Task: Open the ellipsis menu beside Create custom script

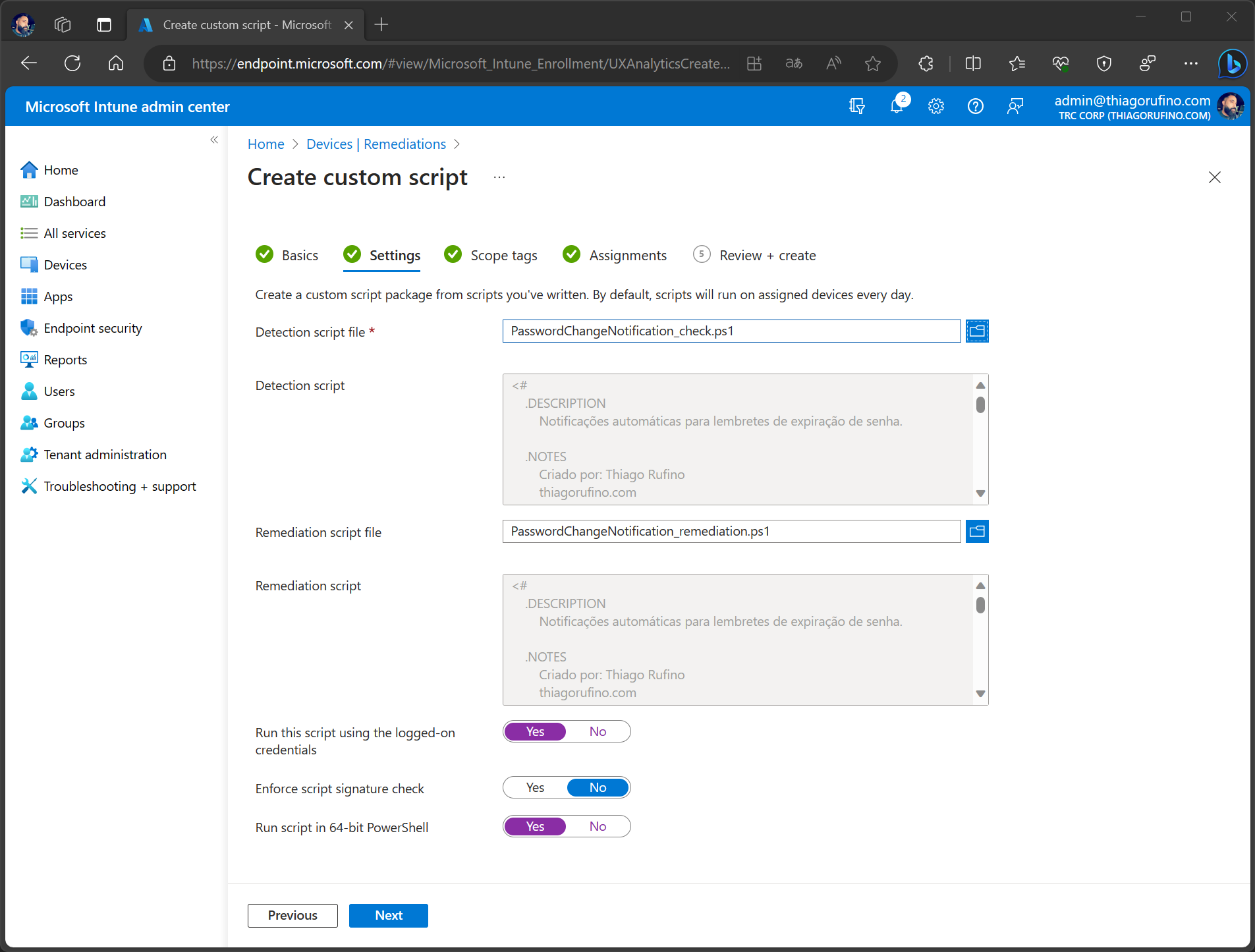Action: (499, 177)
